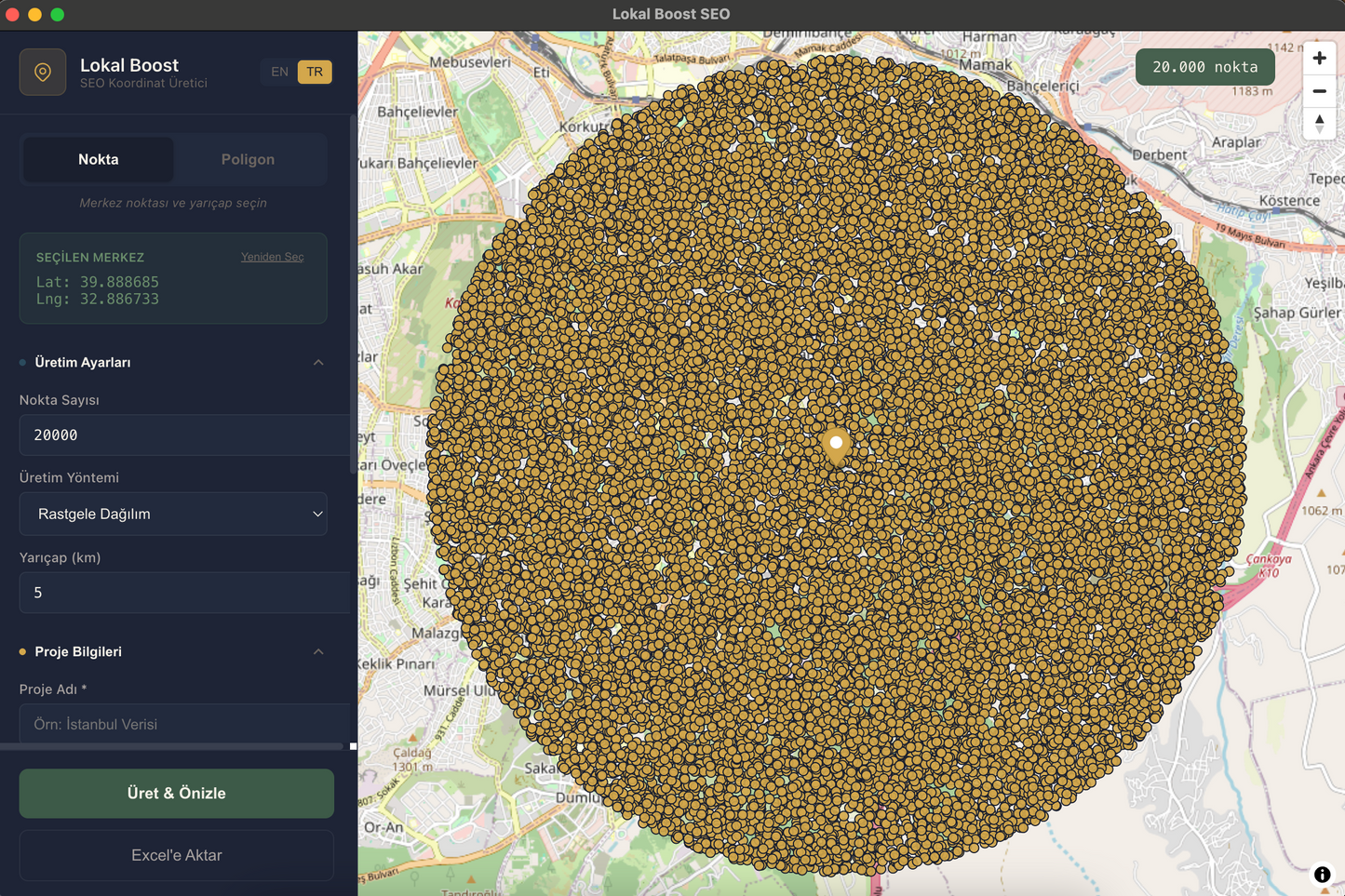Switch the language toggle to EN
This screenshot has height=896, width=1345.
[278, 72]
